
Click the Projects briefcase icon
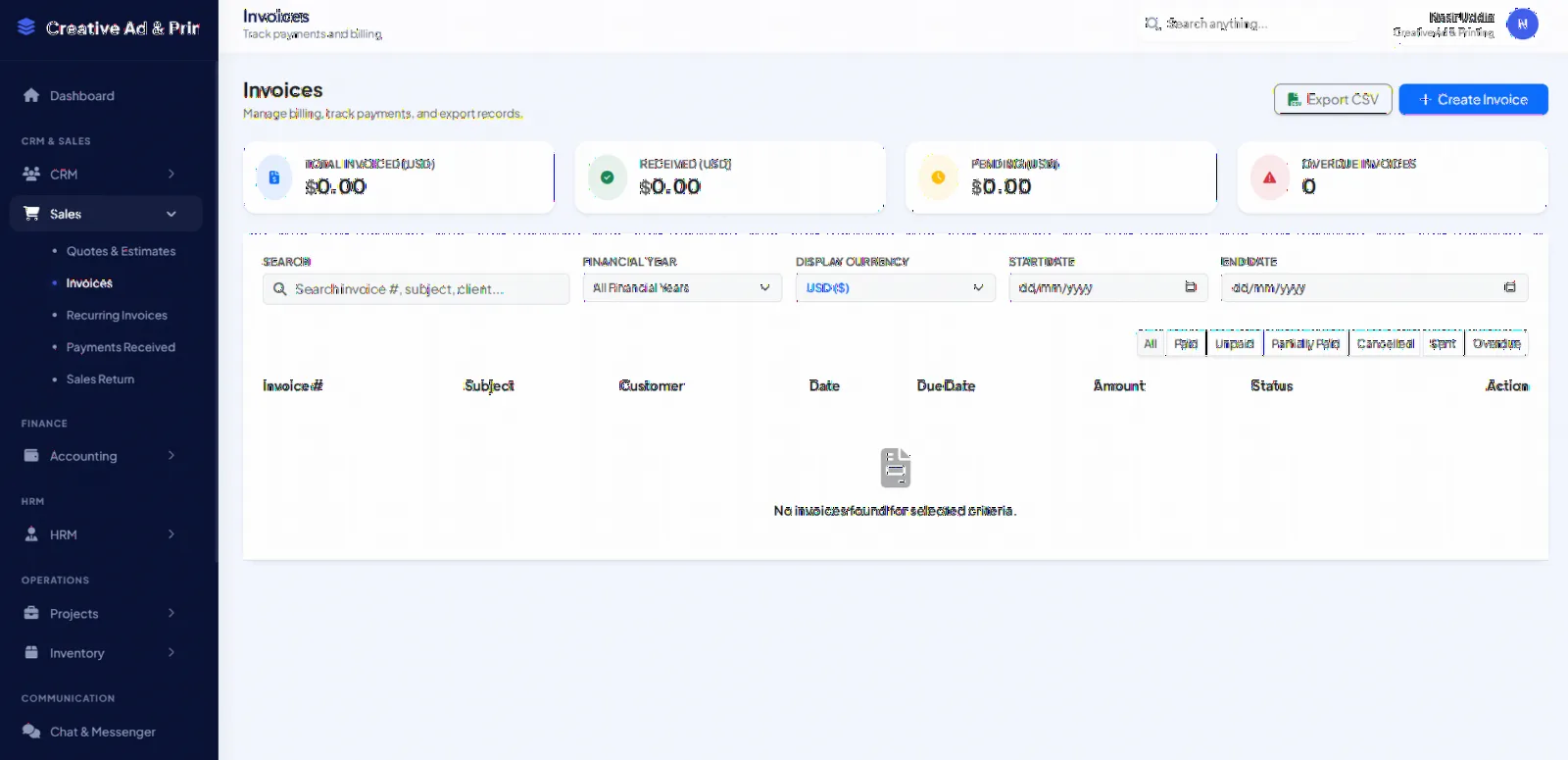coord(31,613)
